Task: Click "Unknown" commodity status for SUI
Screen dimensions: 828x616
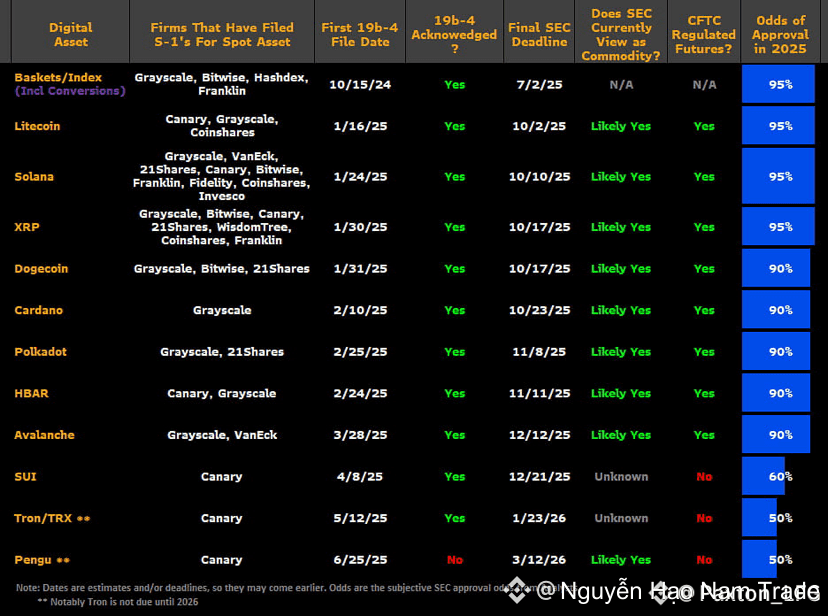Action: (x=621, y=477)
